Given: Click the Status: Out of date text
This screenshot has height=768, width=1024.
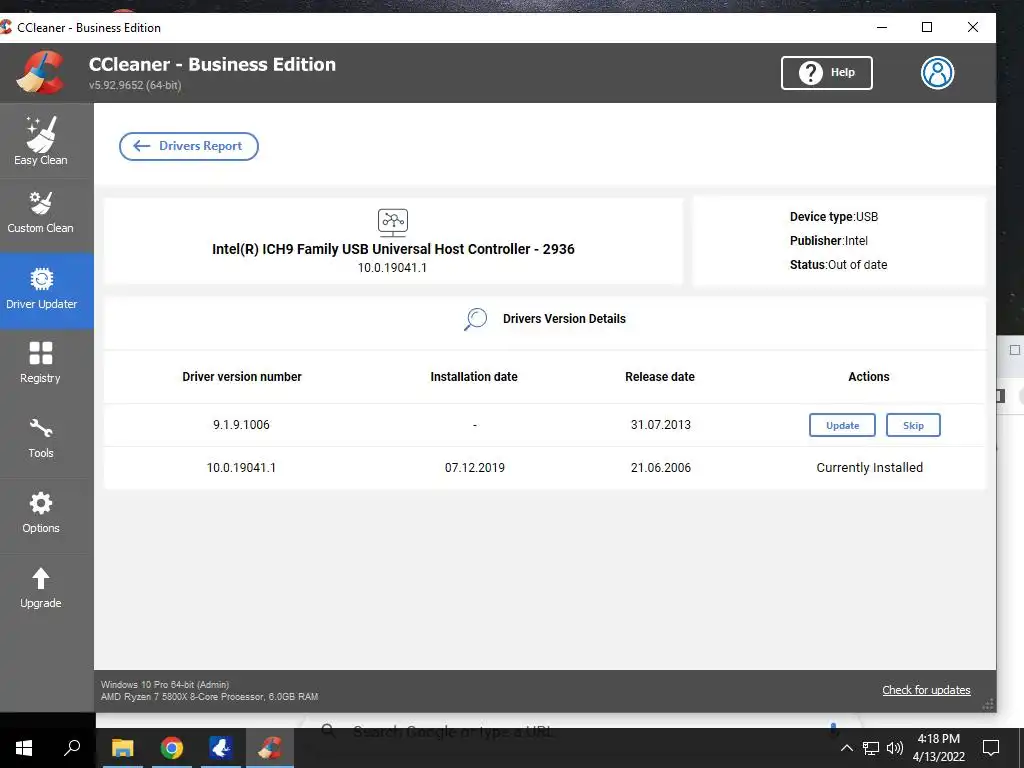Looking at the screenshot, I should coord(838,264).
